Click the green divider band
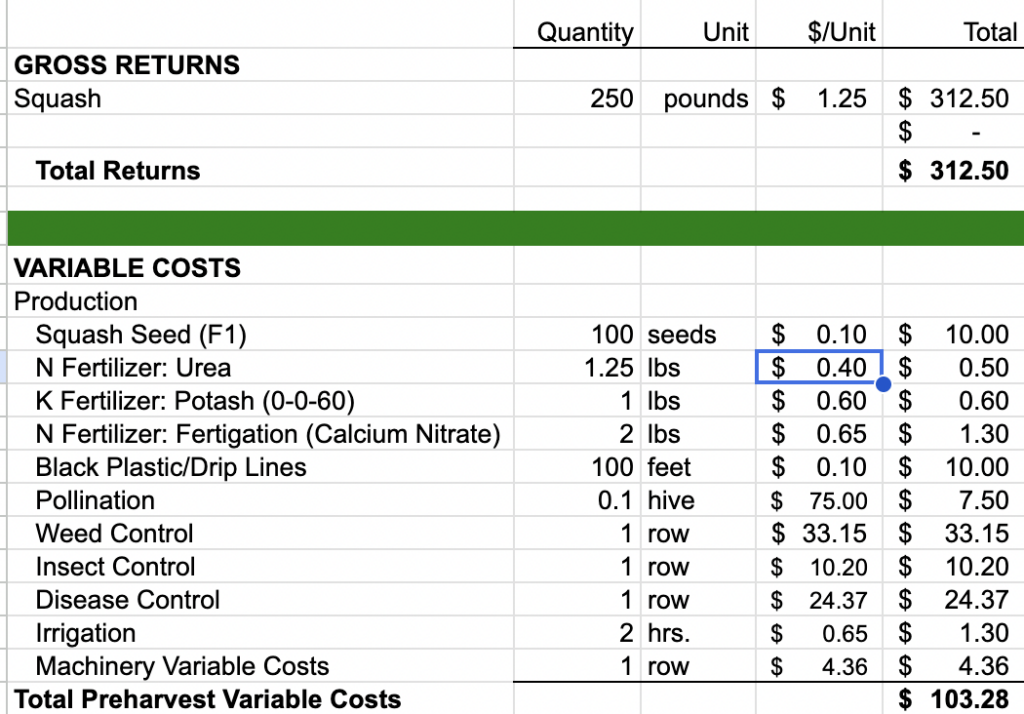 coord(512,228)
